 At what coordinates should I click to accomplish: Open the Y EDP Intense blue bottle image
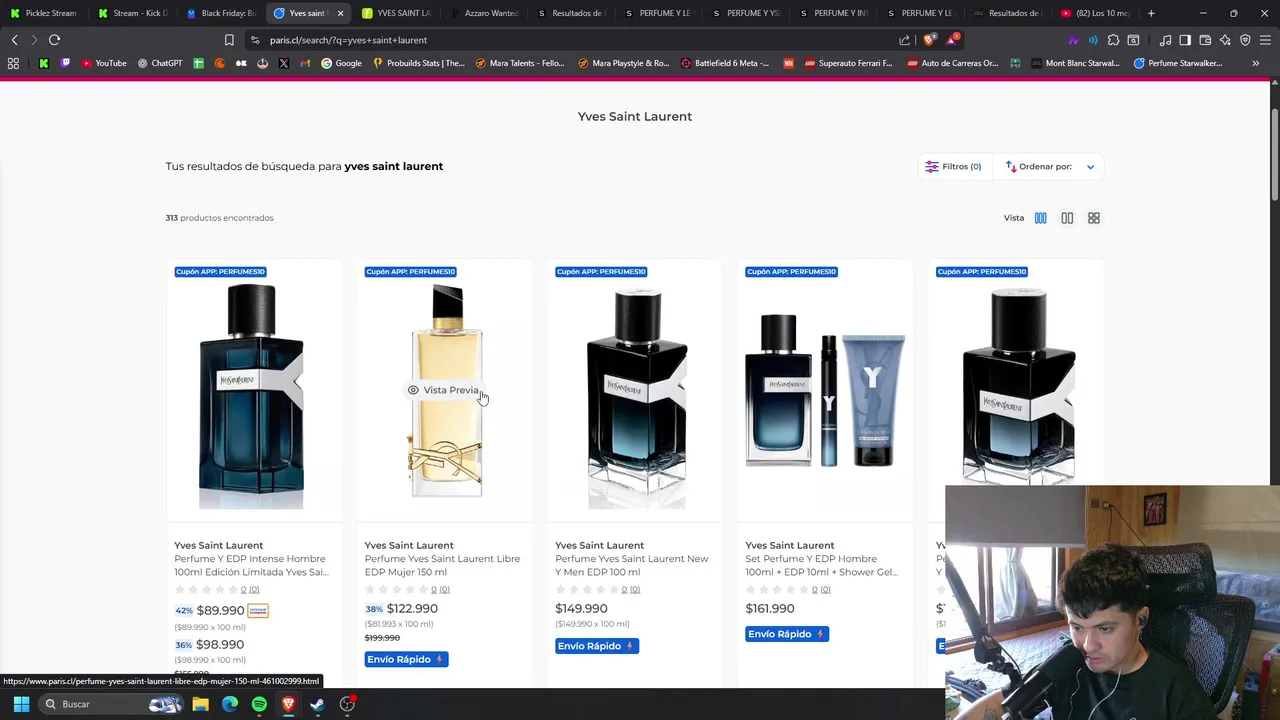pos(252,396)
